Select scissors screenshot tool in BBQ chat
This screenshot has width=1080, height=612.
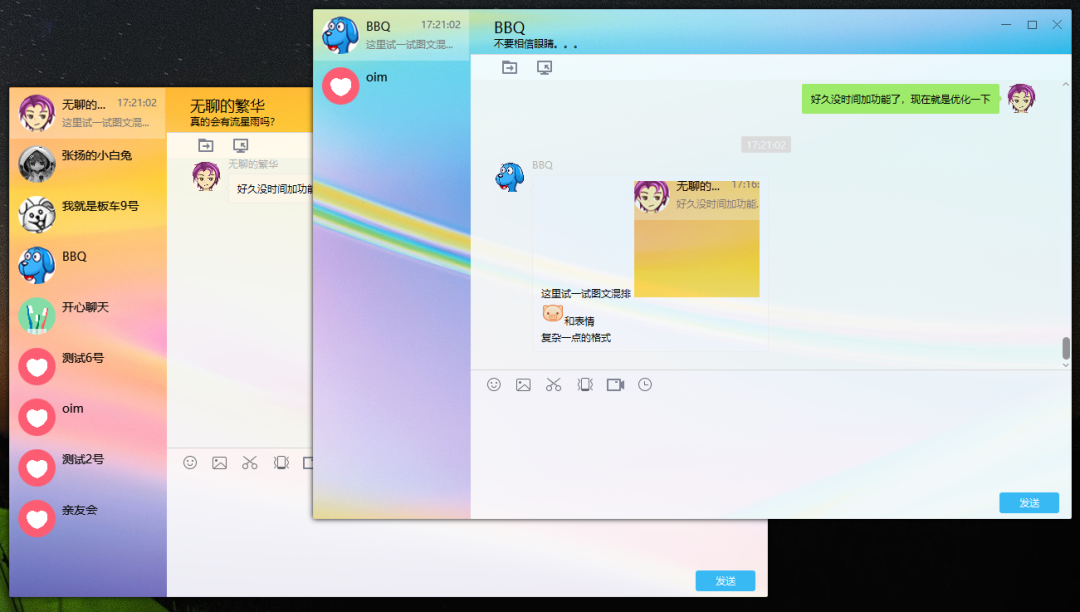[x=553, y=385]
